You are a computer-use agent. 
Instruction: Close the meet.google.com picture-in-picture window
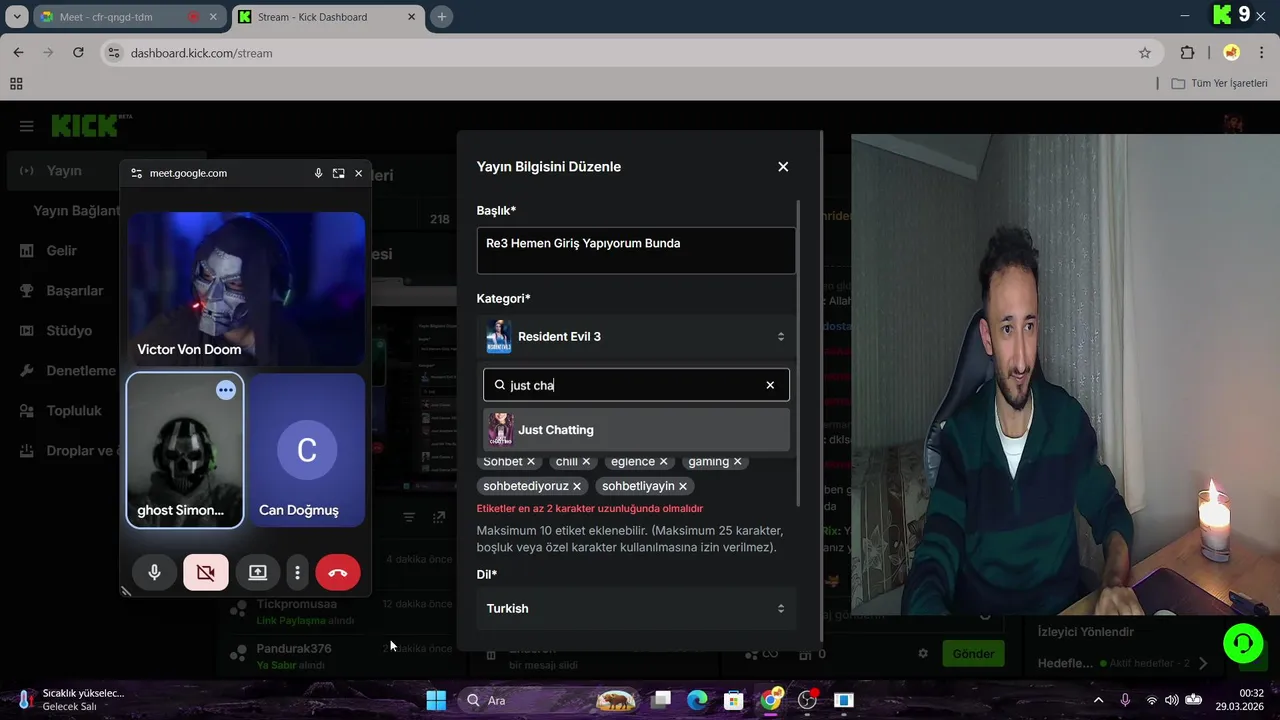359,173
